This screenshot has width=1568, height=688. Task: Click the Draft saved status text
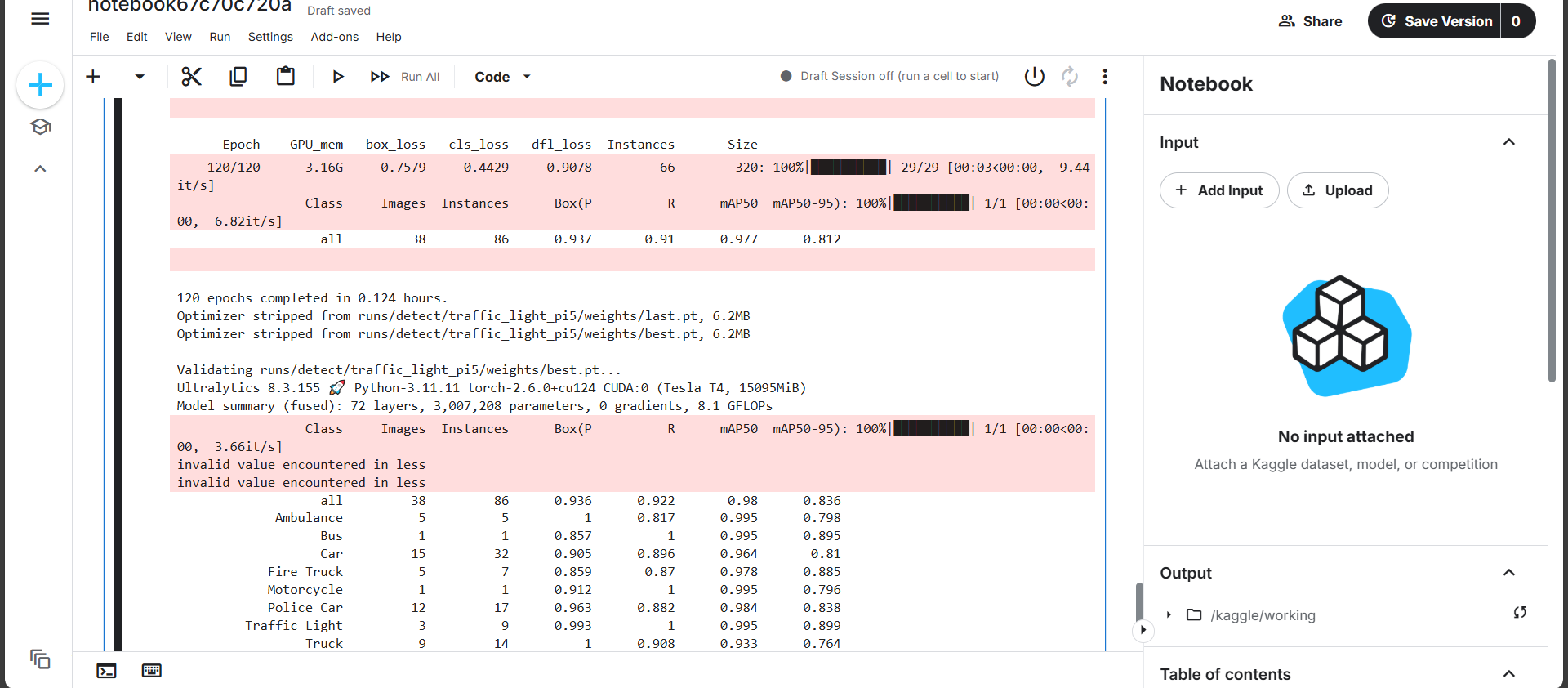click(x=339, y=11)
